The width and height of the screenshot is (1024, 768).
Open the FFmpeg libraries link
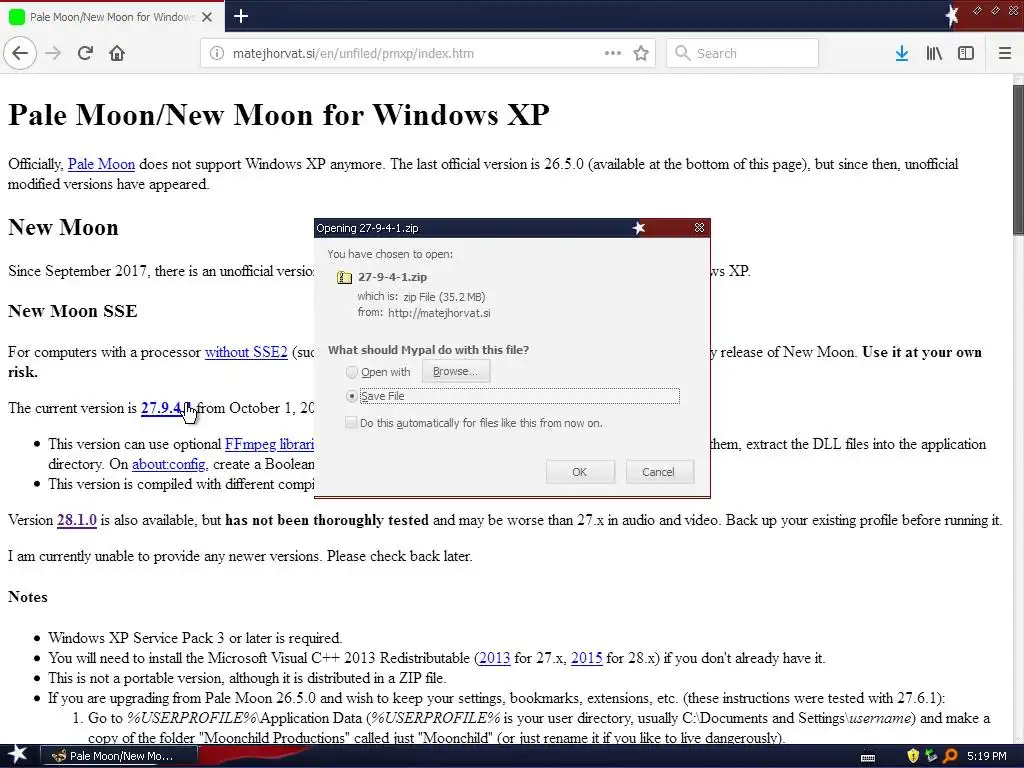point(269,444)
